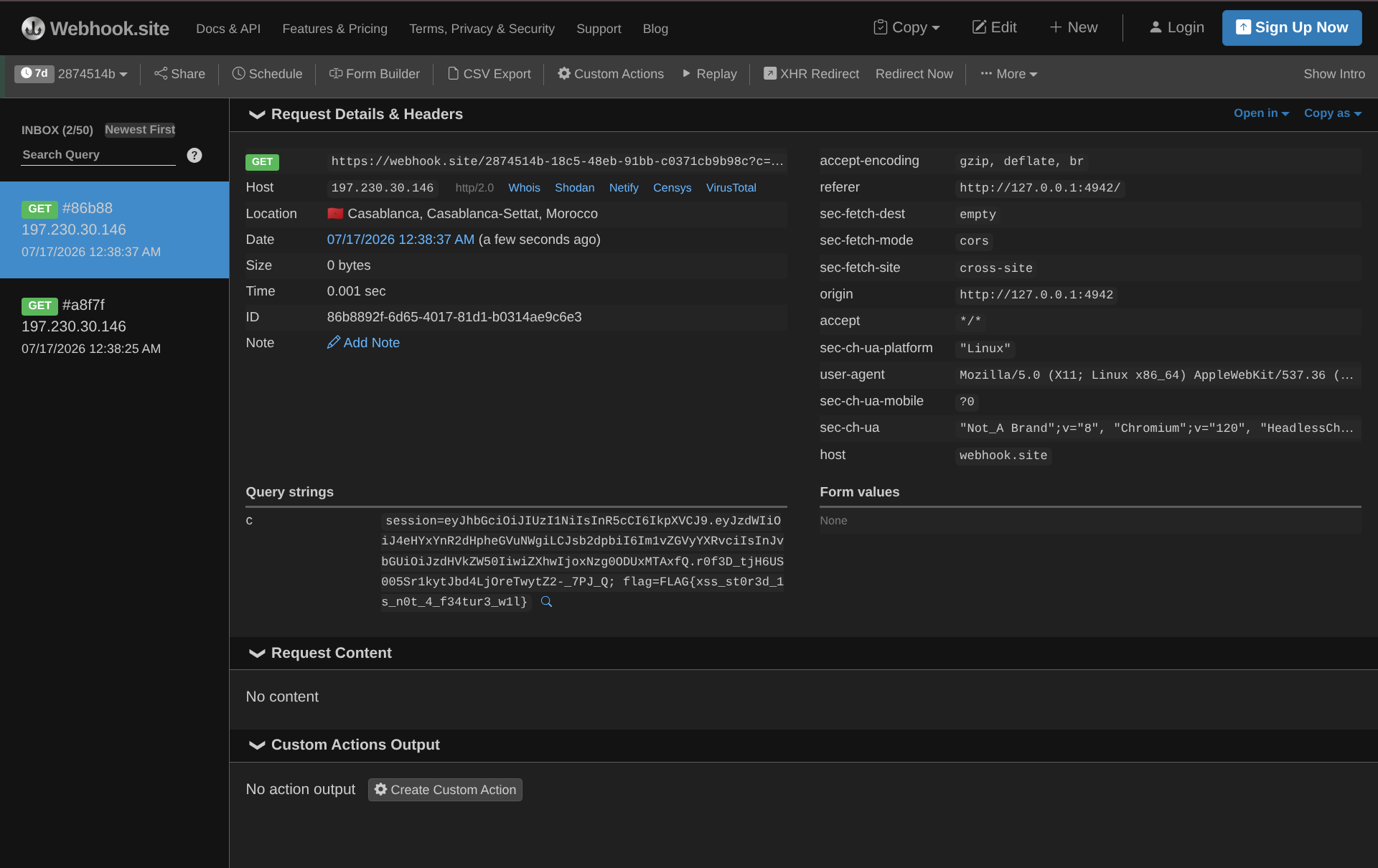Click the search help question icon
The image size is (1378, 868).
coord(194,155)
